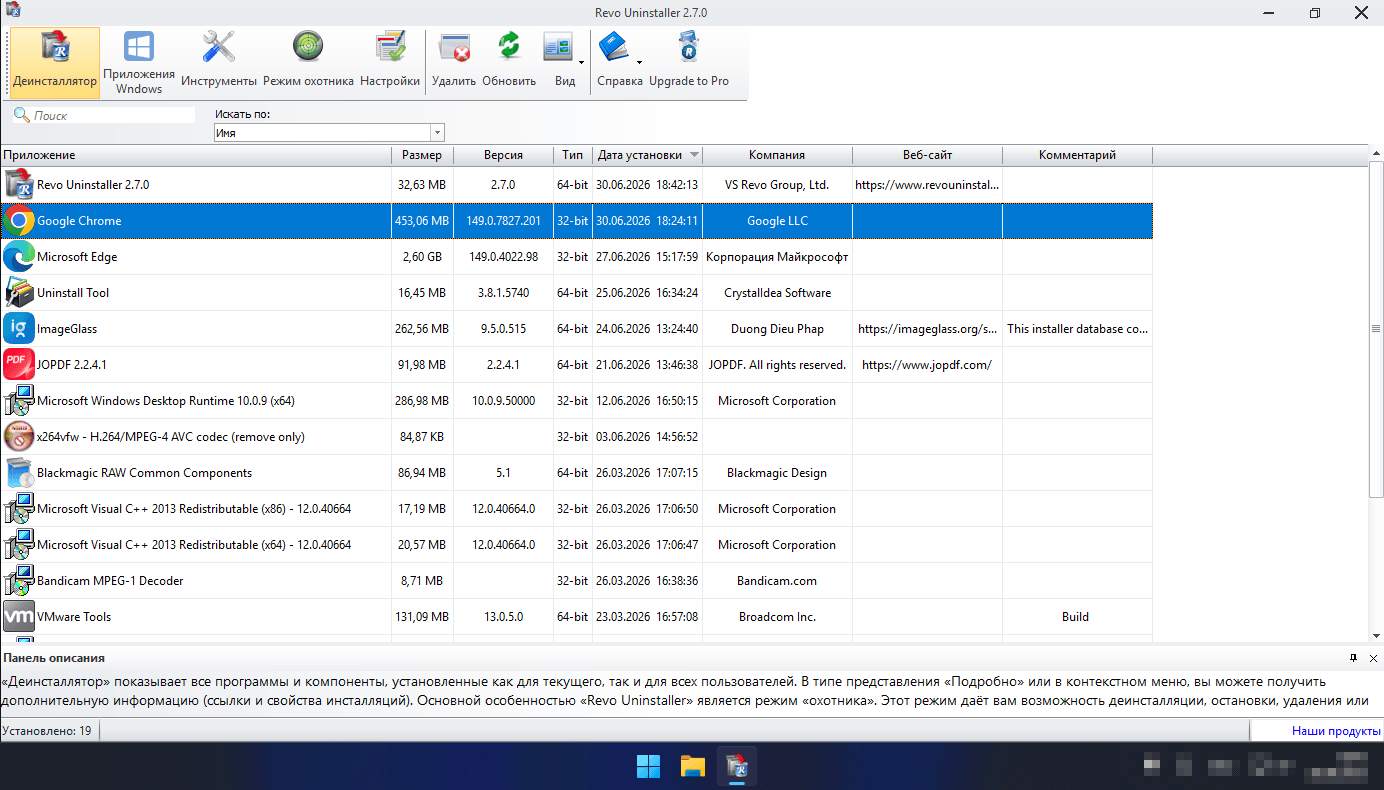1384x790 pixels.
Task: Sort by Дата установки column header
Action: (648, 155)
